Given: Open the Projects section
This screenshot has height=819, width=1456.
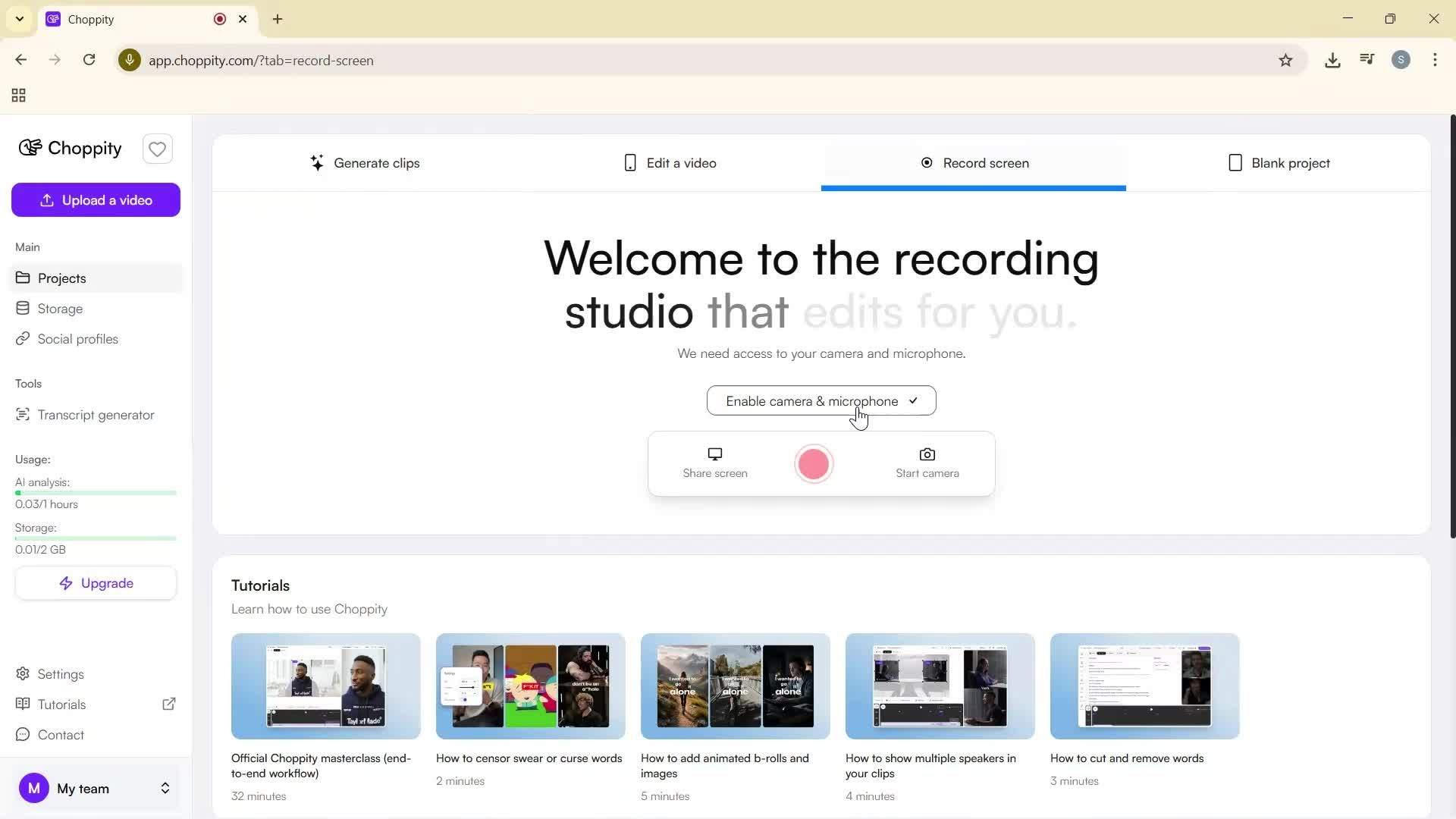Looking at the screenshot, I should [x=61, y=278].
